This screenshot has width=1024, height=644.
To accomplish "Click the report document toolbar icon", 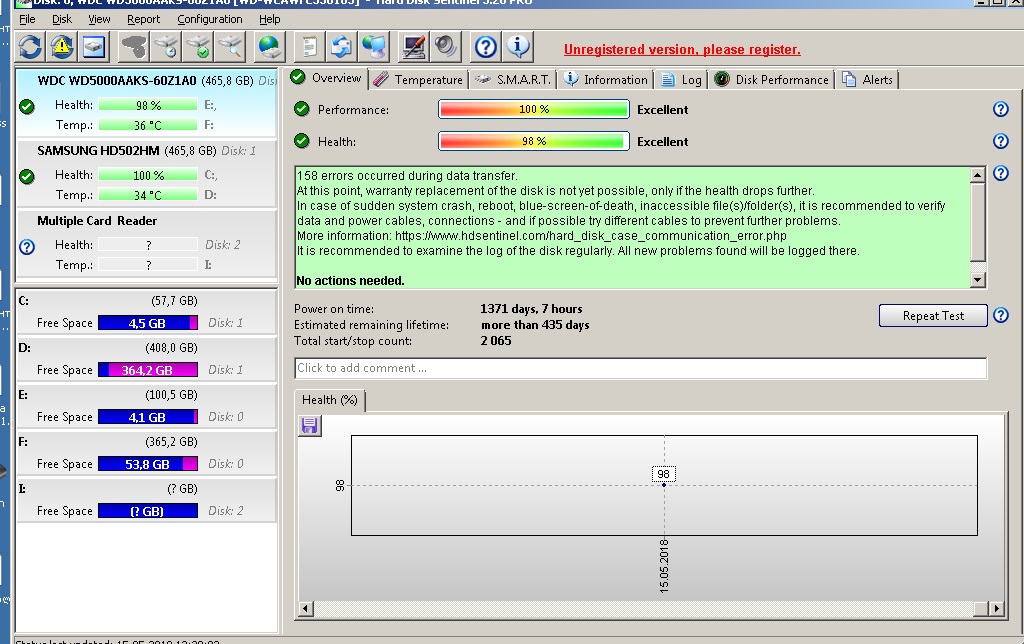I will pos(311,46).
